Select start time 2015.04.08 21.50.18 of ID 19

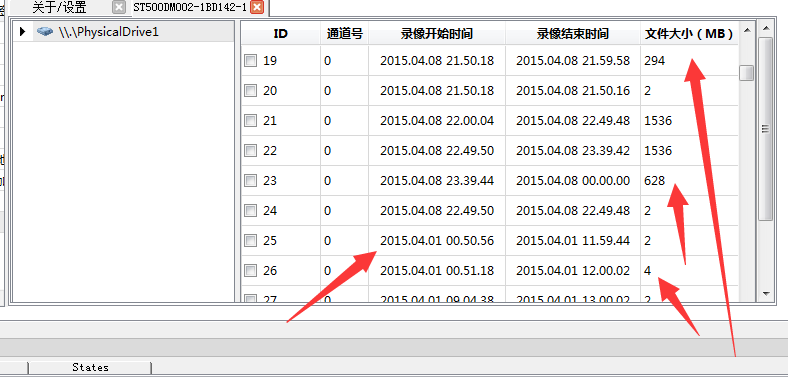tap(437, 61)
